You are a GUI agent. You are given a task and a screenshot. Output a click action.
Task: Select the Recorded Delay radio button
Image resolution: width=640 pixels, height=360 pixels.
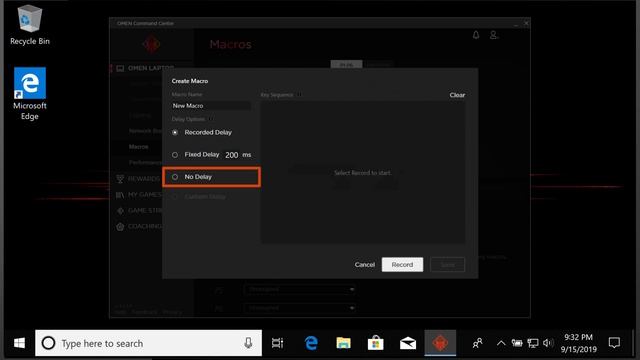175,132
